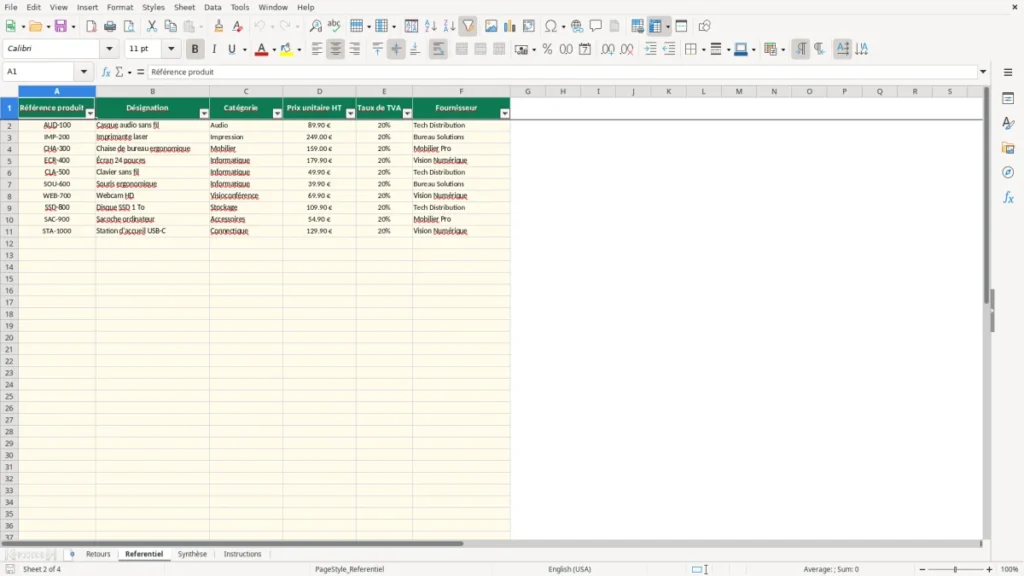Open the Sheet menu
This screenshot has width=1024, height=576.
(184, 7)
